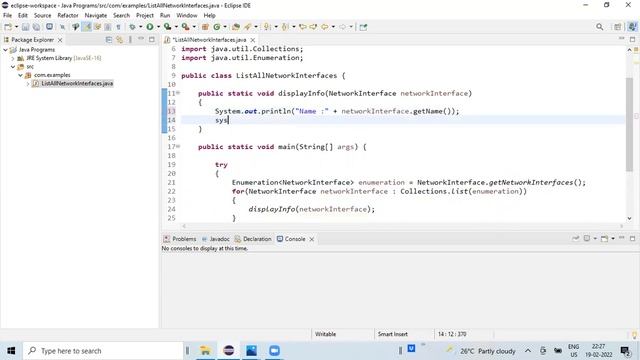This screenshot has width=640, height=360.
Task: Open the New Java Class dropdown arrow
Action: tap(225, 27)
